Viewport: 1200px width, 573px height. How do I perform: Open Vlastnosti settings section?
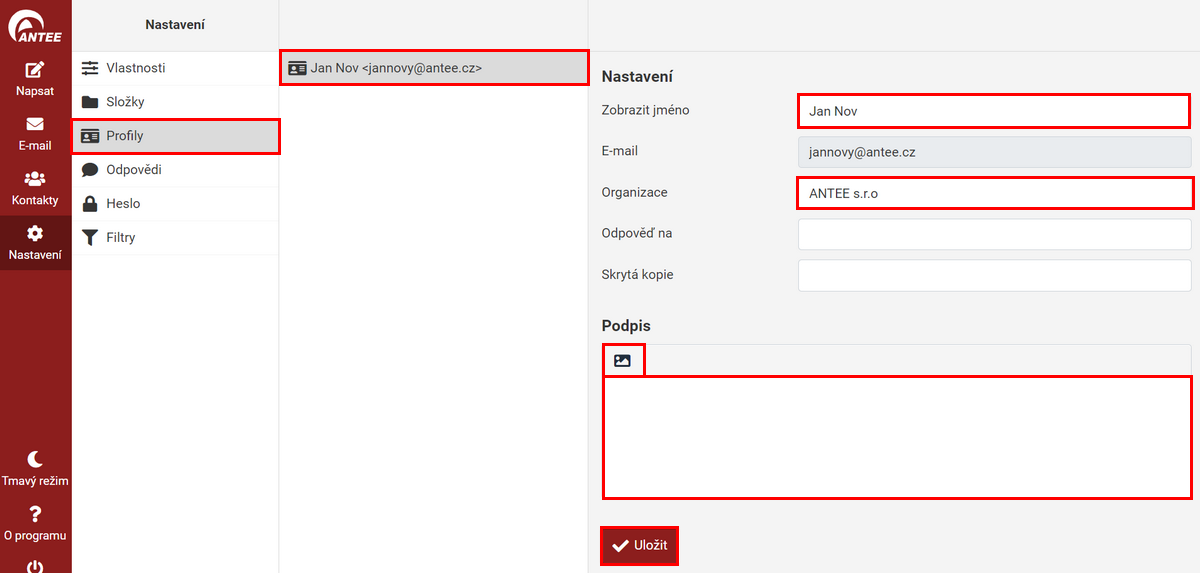(x=135, y=68)
